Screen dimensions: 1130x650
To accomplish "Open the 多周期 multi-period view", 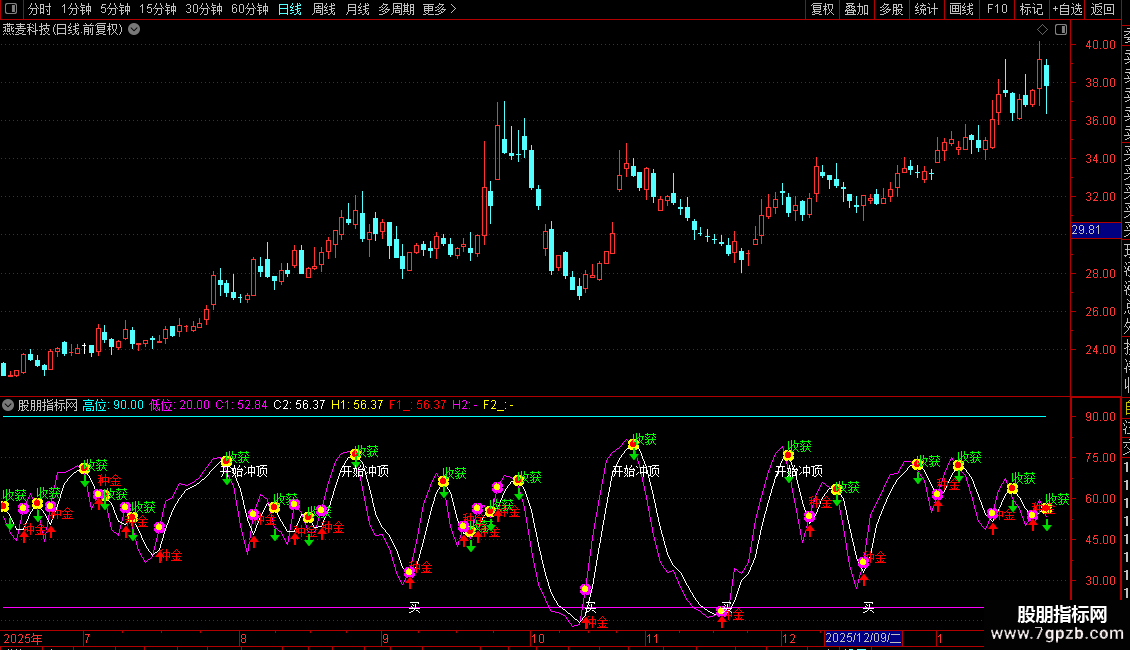I will click(x=397, y=9).
